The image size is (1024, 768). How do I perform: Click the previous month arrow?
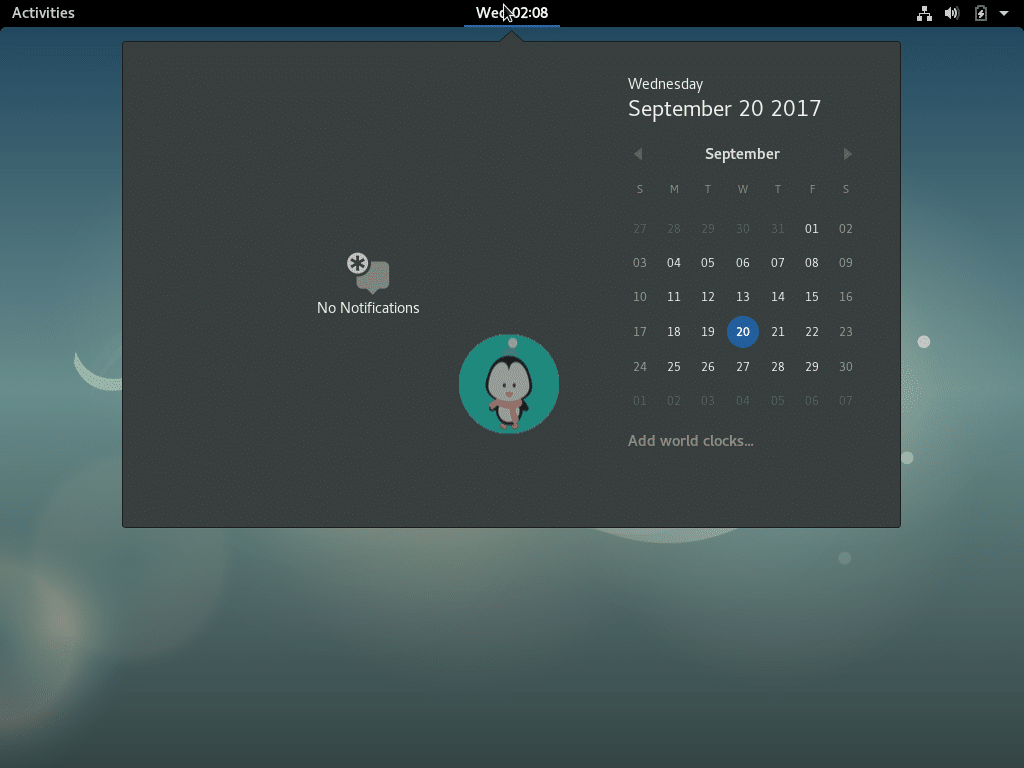click(638, 154)
